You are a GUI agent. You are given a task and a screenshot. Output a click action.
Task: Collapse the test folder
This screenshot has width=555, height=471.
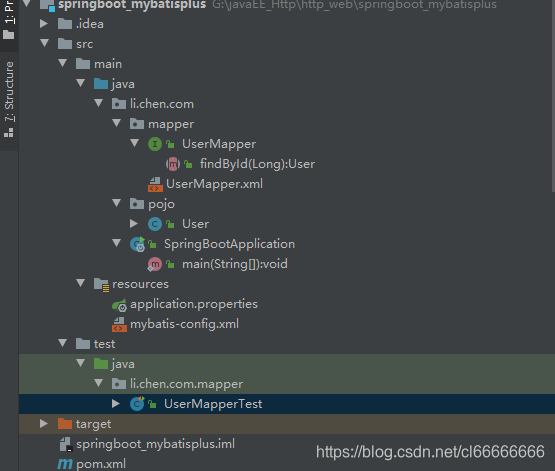(63, 343)
